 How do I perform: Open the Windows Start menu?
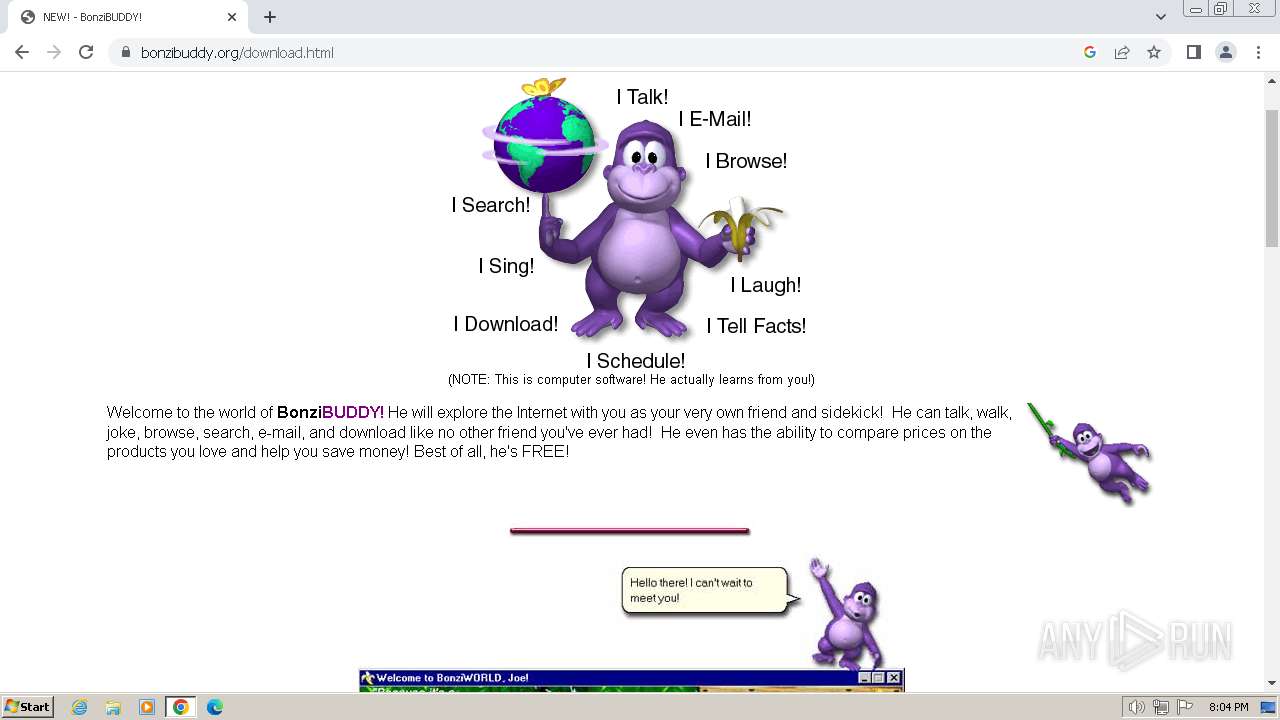point(28,706)
